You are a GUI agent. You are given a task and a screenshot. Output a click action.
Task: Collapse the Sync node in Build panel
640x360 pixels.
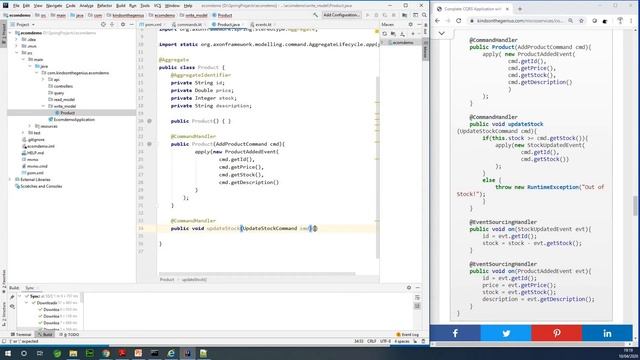pos(20,296)
